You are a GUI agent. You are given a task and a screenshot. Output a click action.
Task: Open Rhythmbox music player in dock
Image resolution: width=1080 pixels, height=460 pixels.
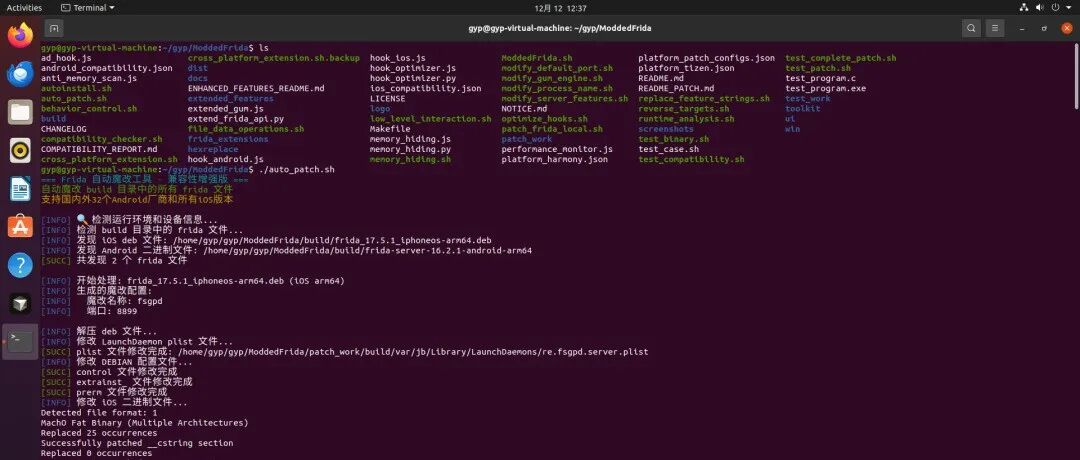coord(20,150)
